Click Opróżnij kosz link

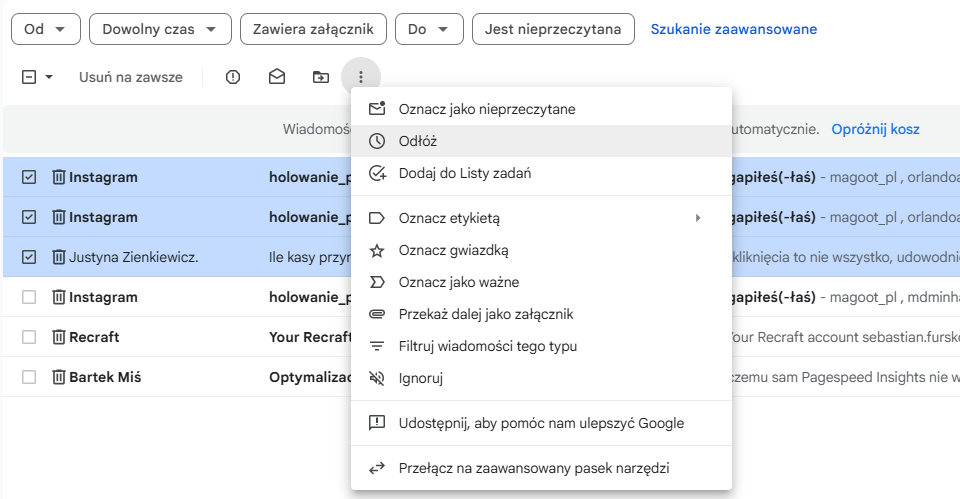876,129
